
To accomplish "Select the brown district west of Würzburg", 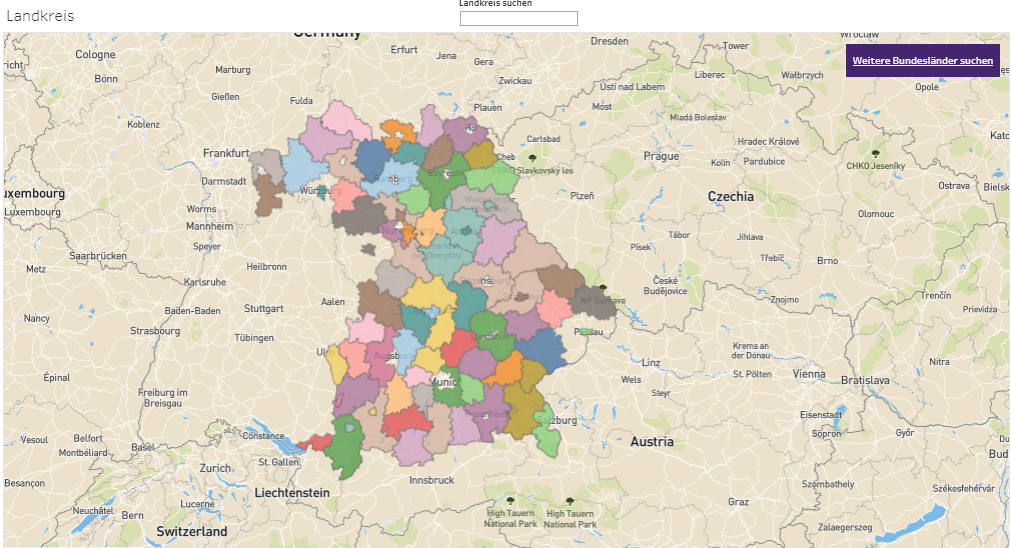I will coord(268,195).
